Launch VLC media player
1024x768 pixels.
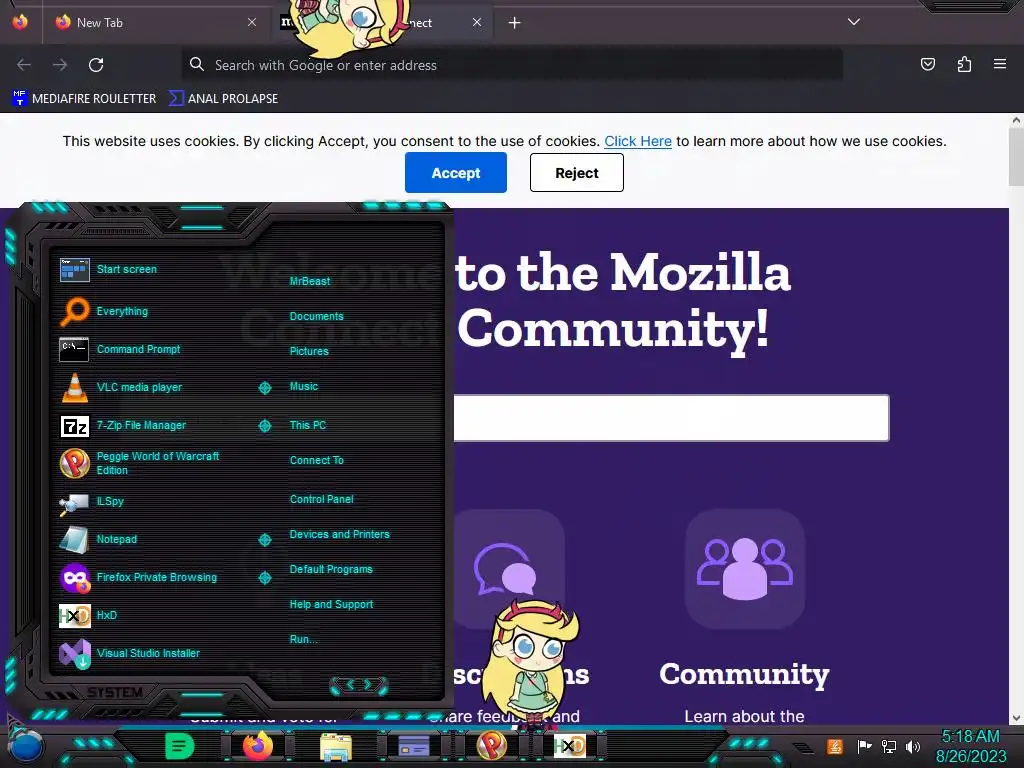pos(121,387)
